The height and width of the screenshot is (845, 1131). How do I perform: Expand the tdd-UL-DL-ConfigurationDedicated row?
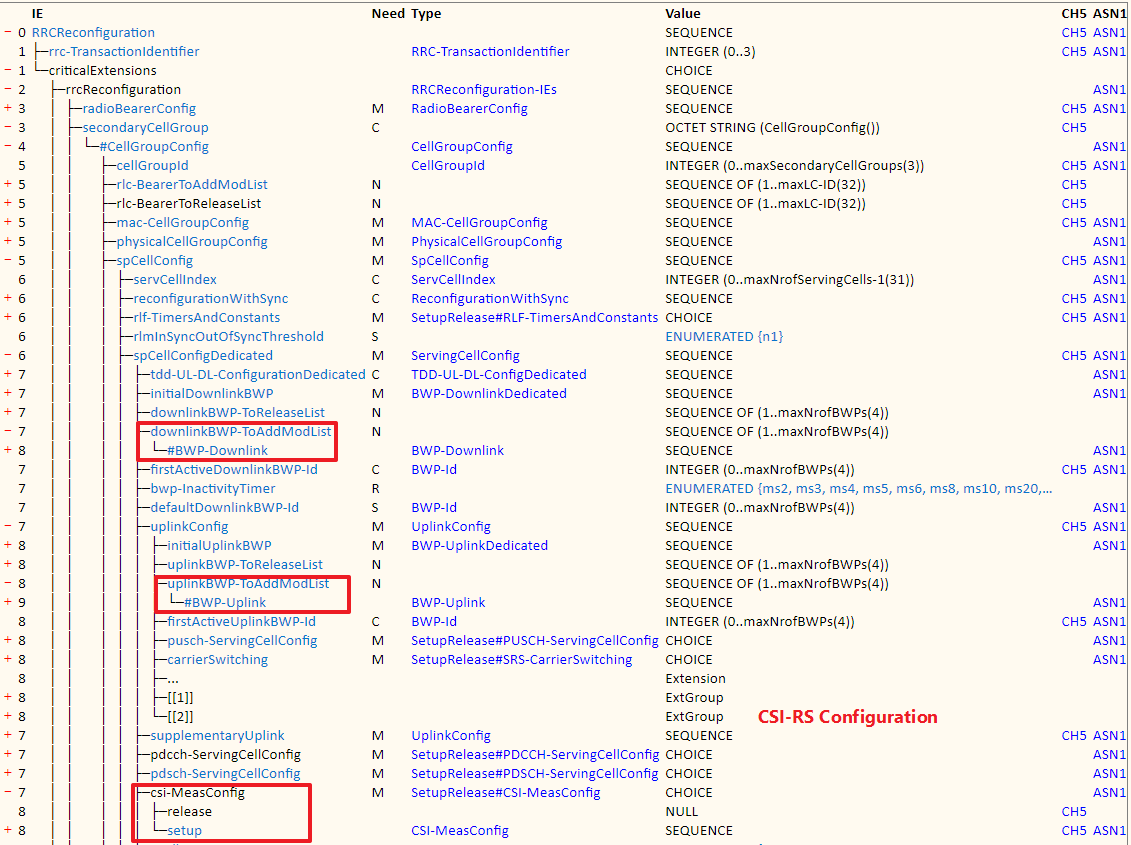8,375
